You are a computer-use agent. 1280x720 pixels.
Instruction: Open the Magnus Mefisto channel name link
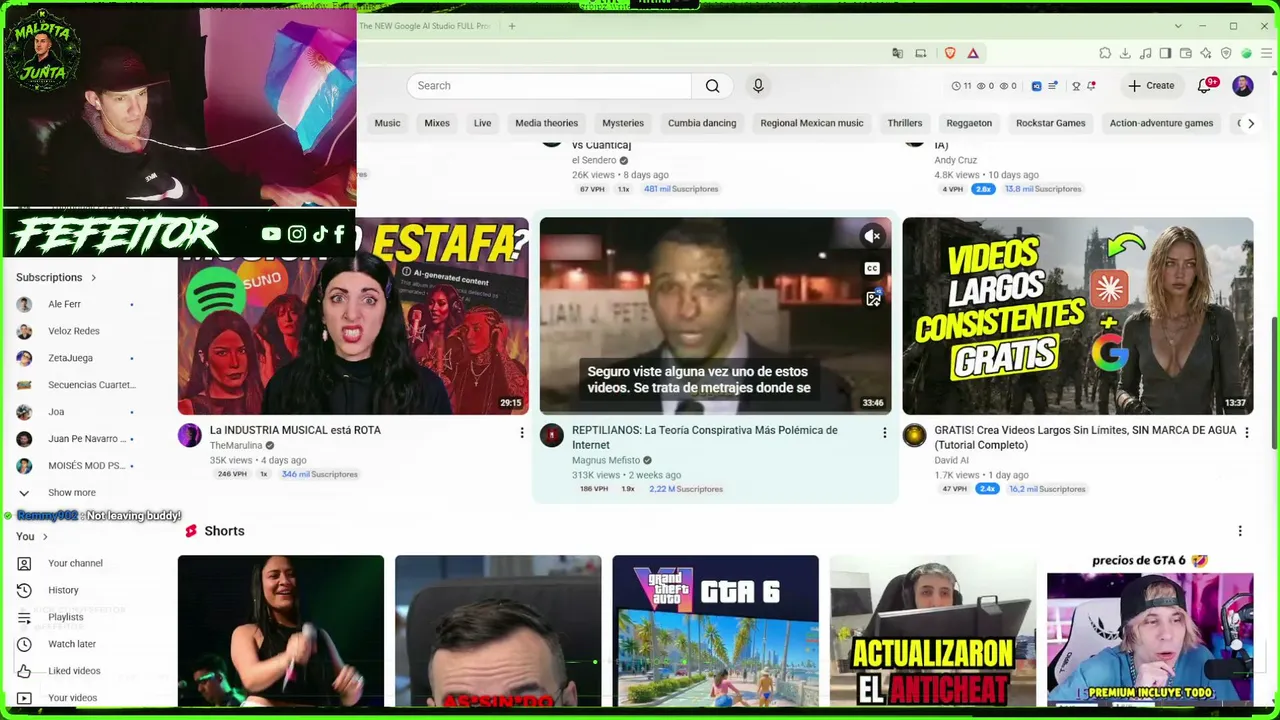(606, 460)
